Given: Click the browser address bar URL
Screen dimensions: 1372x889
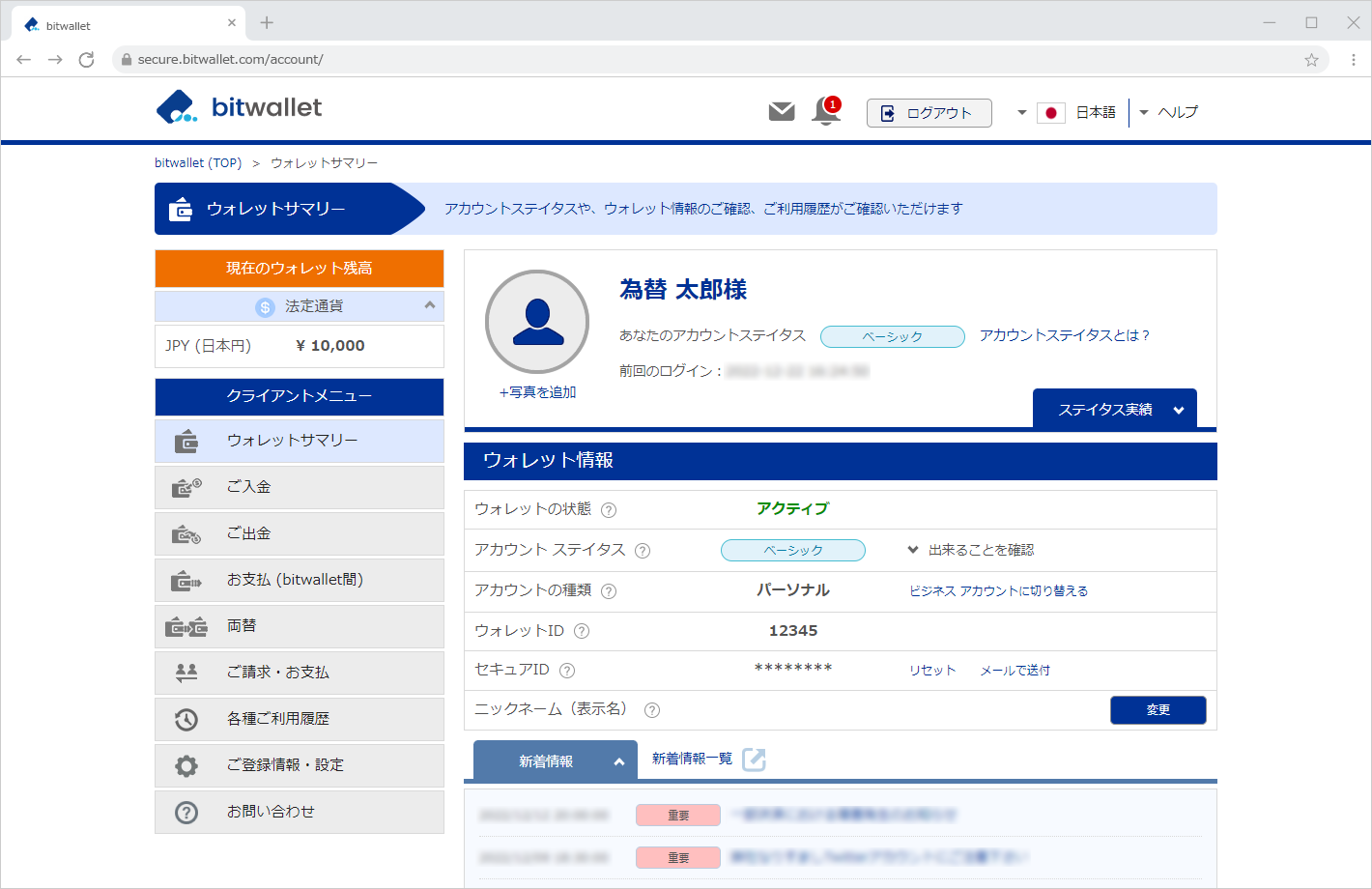Looking at the screenshot, I should pos(230,60).
